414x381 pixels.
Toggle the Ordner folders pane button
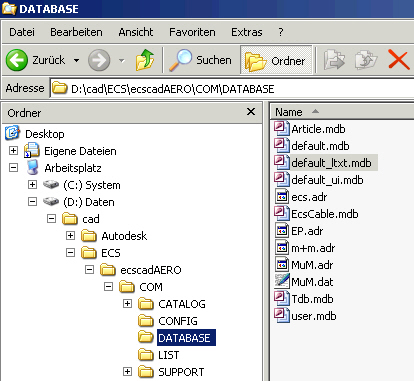click(276, 60)
